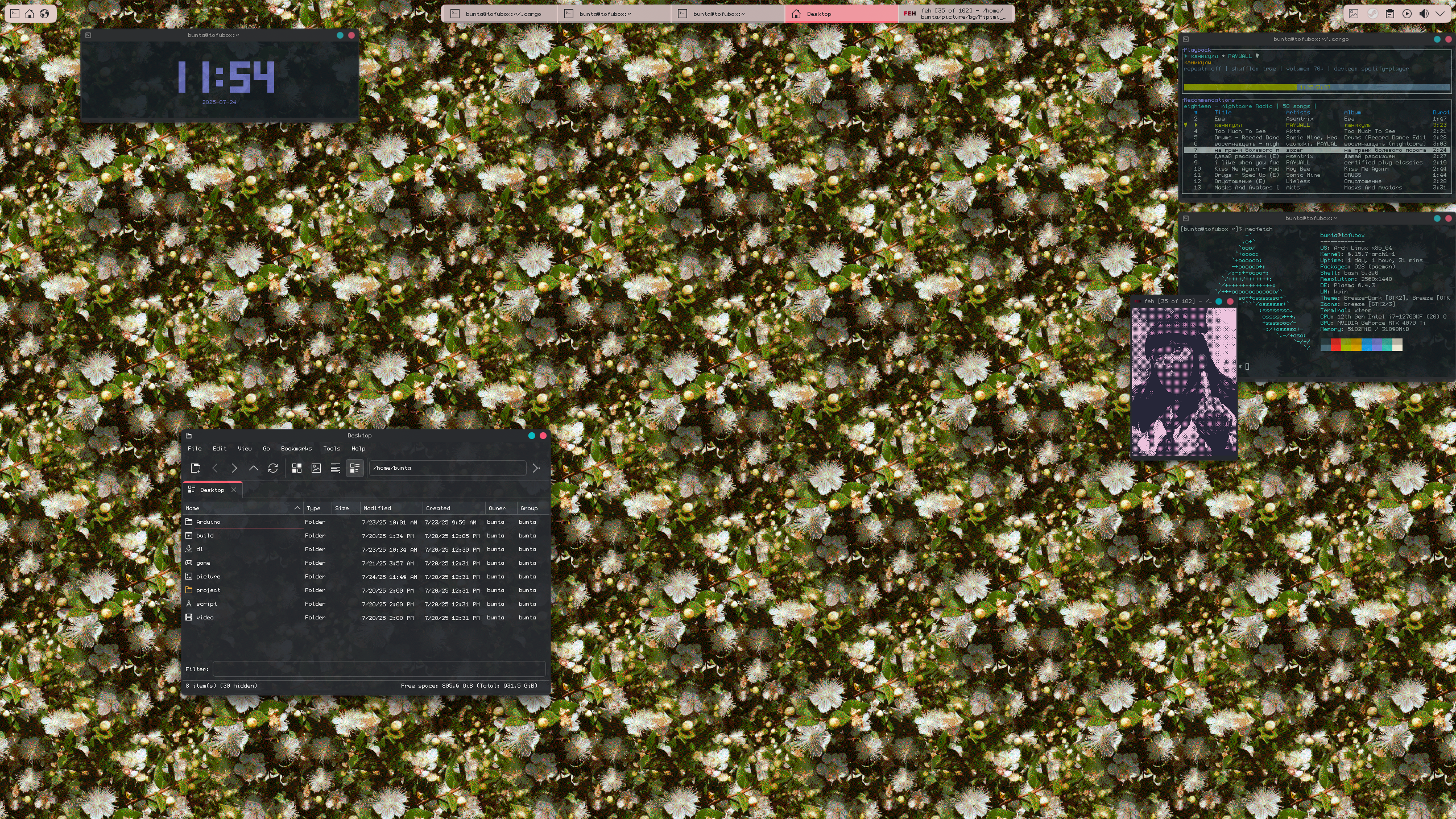Create a new tab in file manager

[x=196, y=468]
